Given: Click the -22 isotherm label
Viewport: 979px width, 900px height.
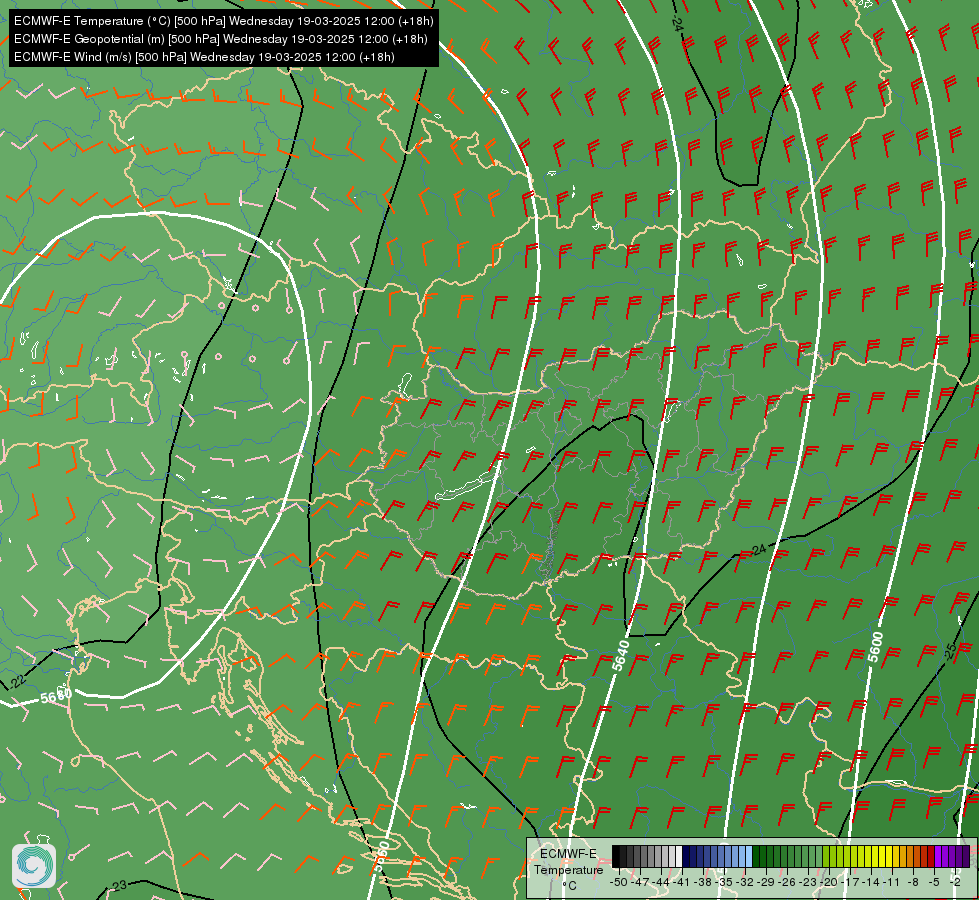Looking at the screenshot, I should click(x=17, y=681).
